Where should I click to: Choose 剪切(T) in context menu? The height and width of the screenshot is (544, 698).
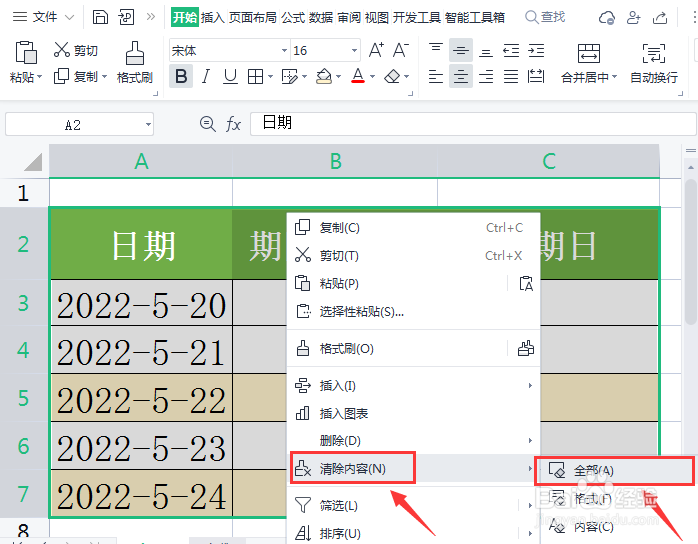pos(413,256)
